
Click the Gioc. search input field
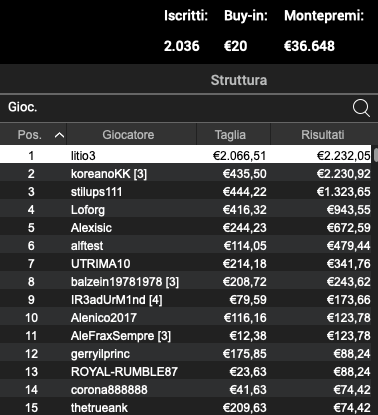[177, 108]
